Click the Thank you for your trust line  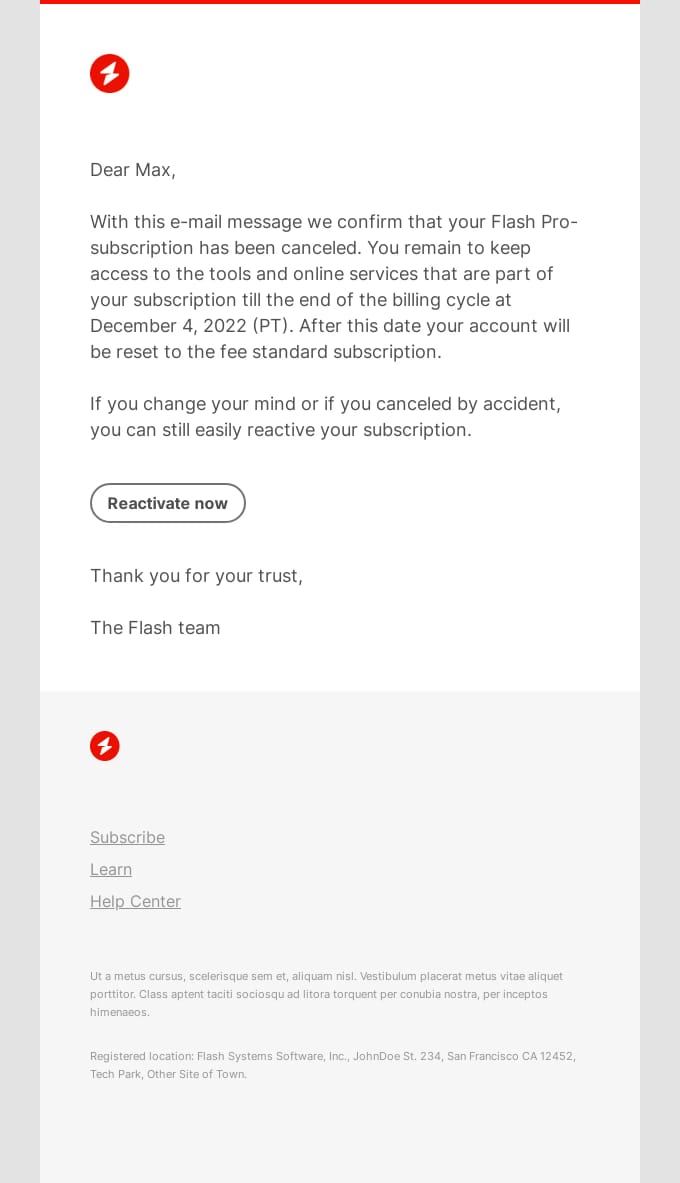(196, 575)
